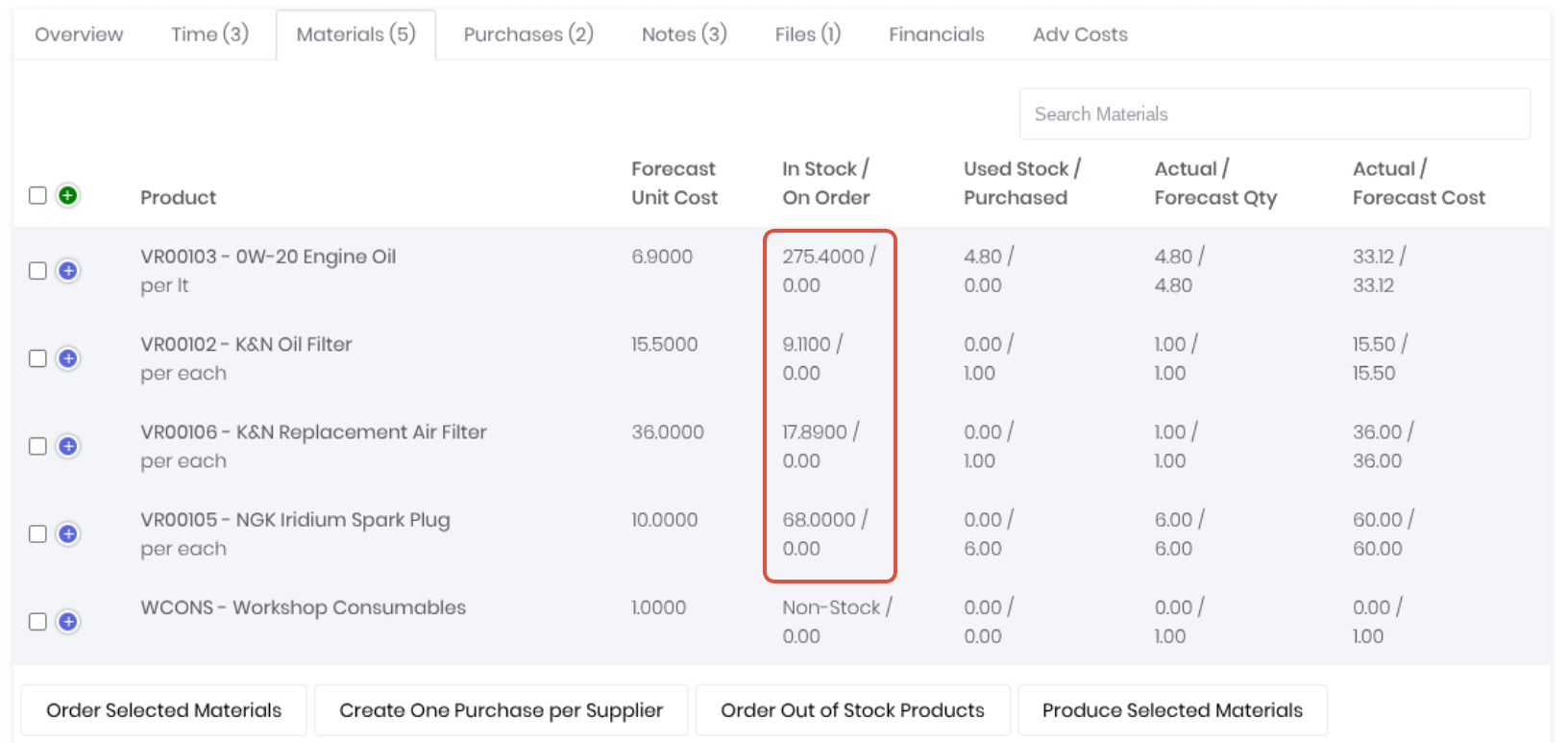The height and width of the screenshot is (743, 1568).
Task: Go to the Purchases (2) tab
Action: [528, 35]
